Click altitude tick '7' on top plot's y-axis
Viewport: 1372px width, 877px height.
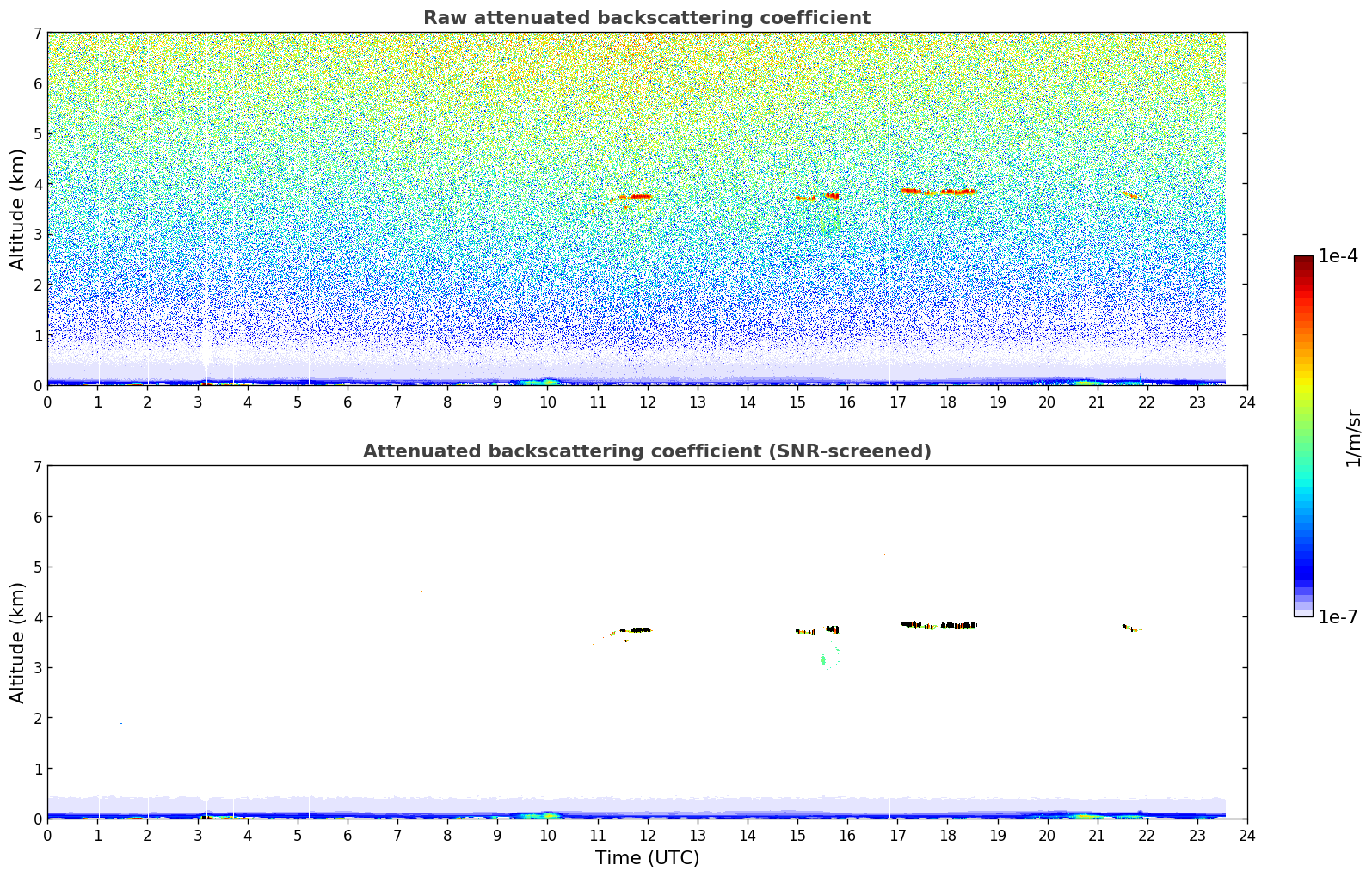tap(37, 33)
